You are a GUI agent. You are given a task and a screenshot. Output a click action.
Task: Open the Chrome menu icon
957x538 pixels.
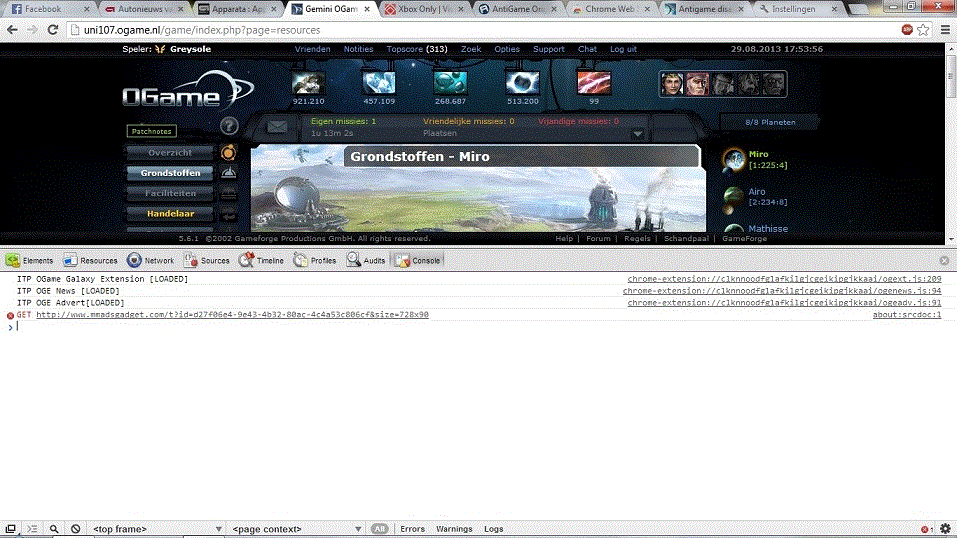point(945,29)
